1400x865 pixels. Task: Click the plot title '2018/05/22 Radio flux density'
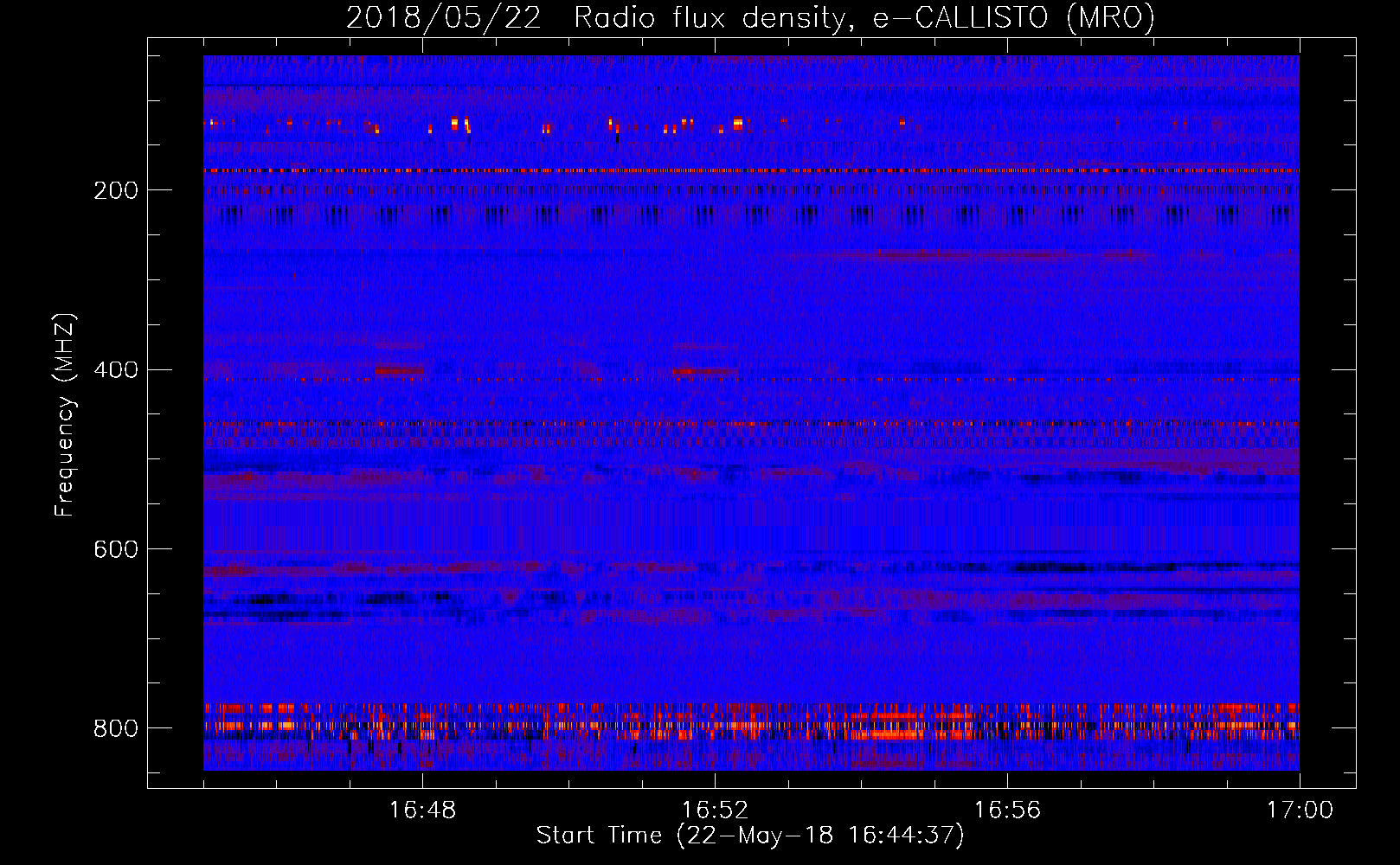(x=750, y=18)
